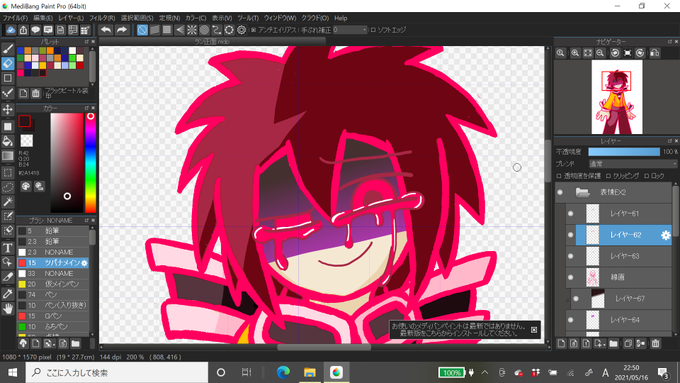Choose the ふちペン brush
680x383 pixels.
pyautogui.click(x=53, y=326)
